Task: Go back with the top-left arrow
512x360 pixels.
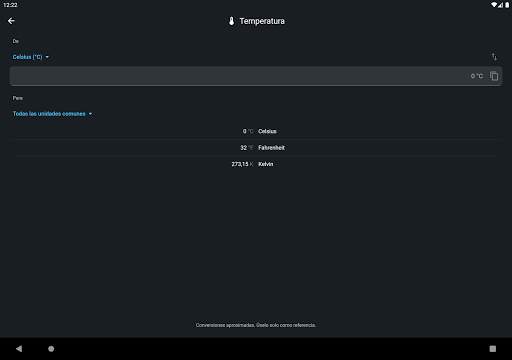Action: tap(11, 21)
